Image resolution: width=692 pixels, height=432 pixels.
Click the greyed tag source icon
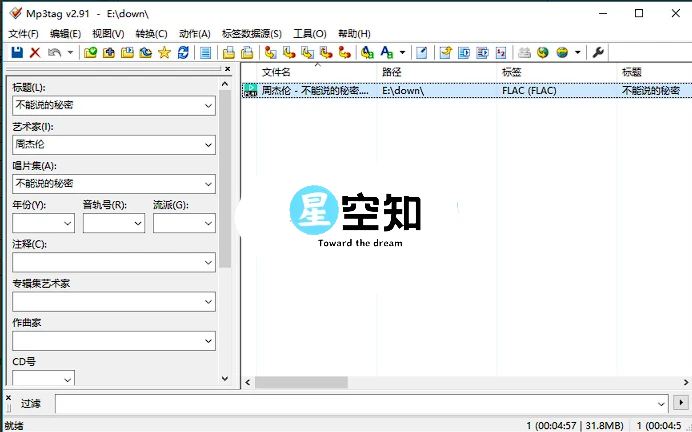tap(524, 53)
